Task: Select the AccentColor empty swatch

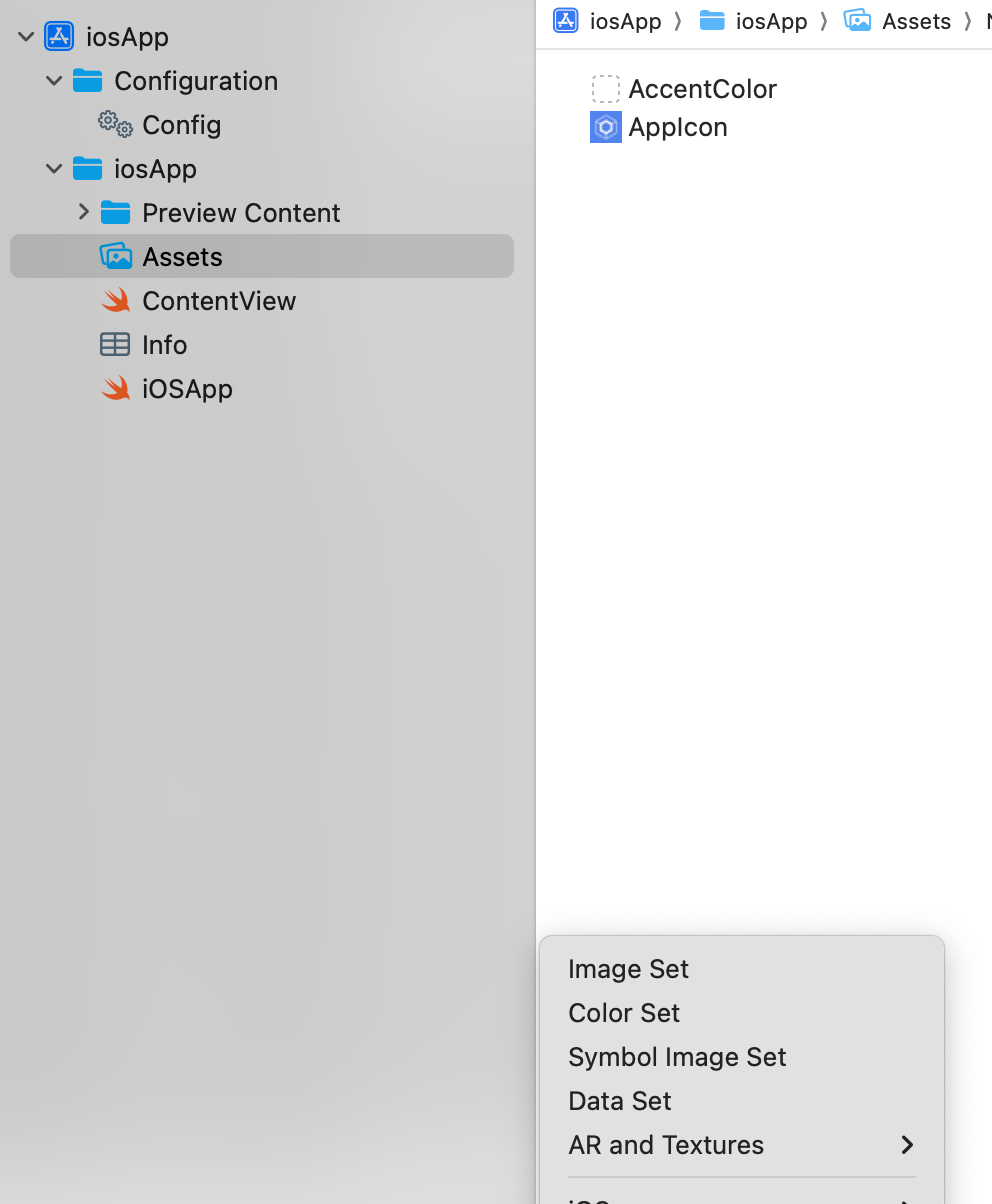Action: pyautogui.click(x=606, y=89)
